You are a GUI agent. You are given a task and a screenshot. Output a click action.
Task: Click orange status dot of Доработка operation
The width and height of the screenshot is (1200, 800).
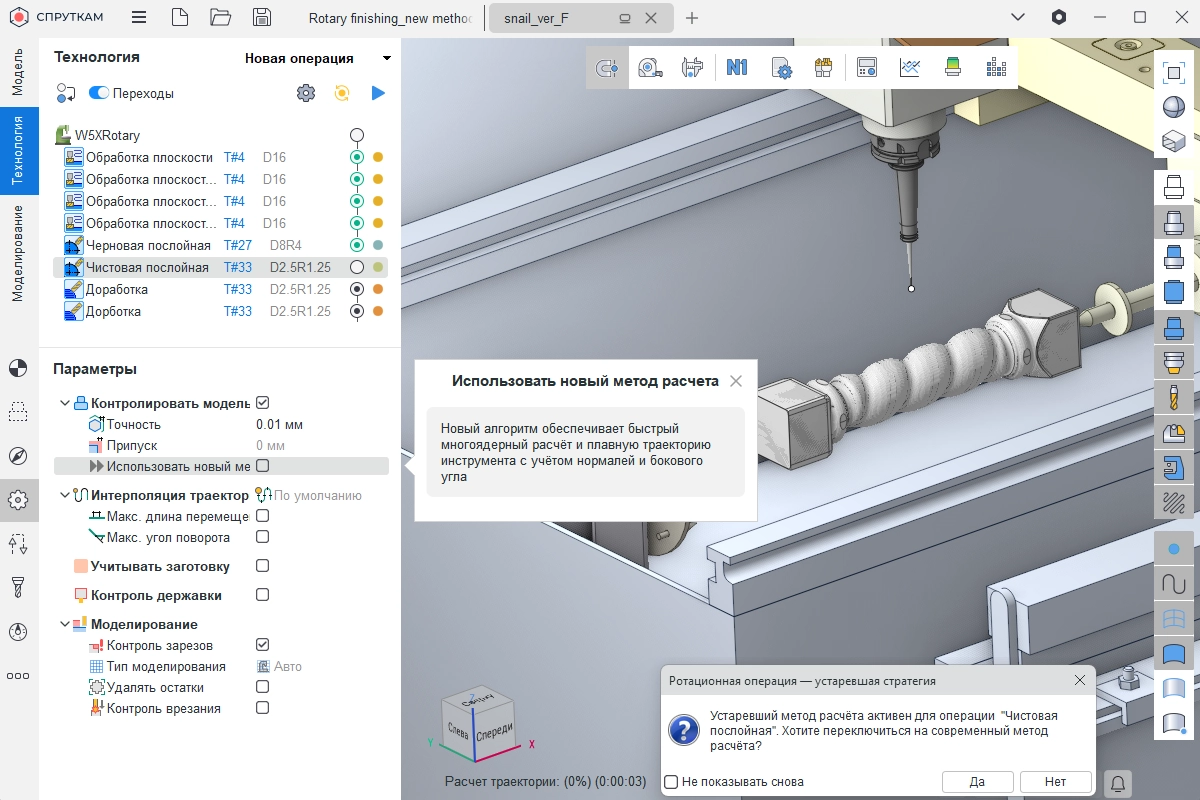pos(378,289)
